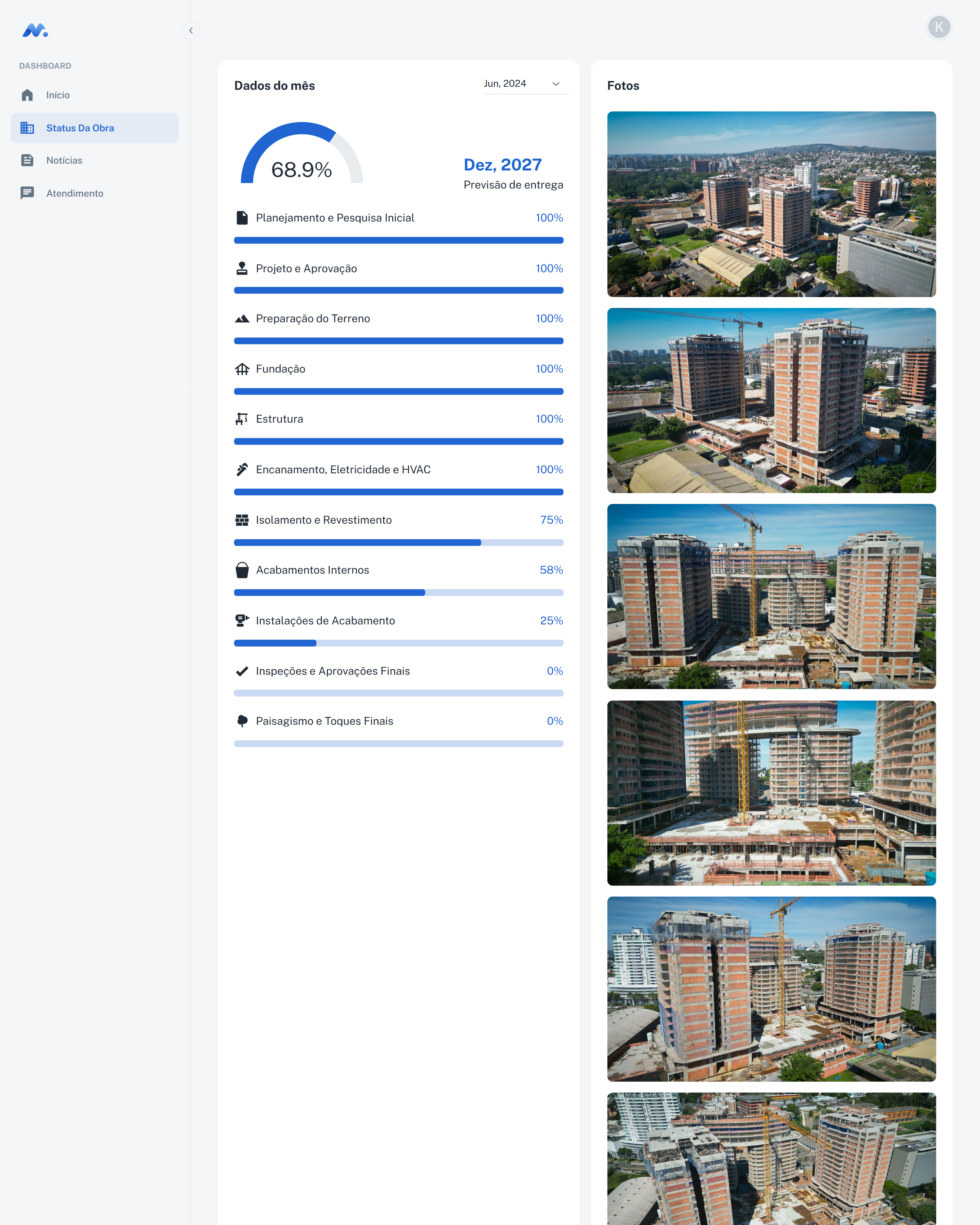Image resolution: width=980 pixels, height=1225 pixels.
Task: Click the Estrutura label
Action: click(x=279, y=419)
